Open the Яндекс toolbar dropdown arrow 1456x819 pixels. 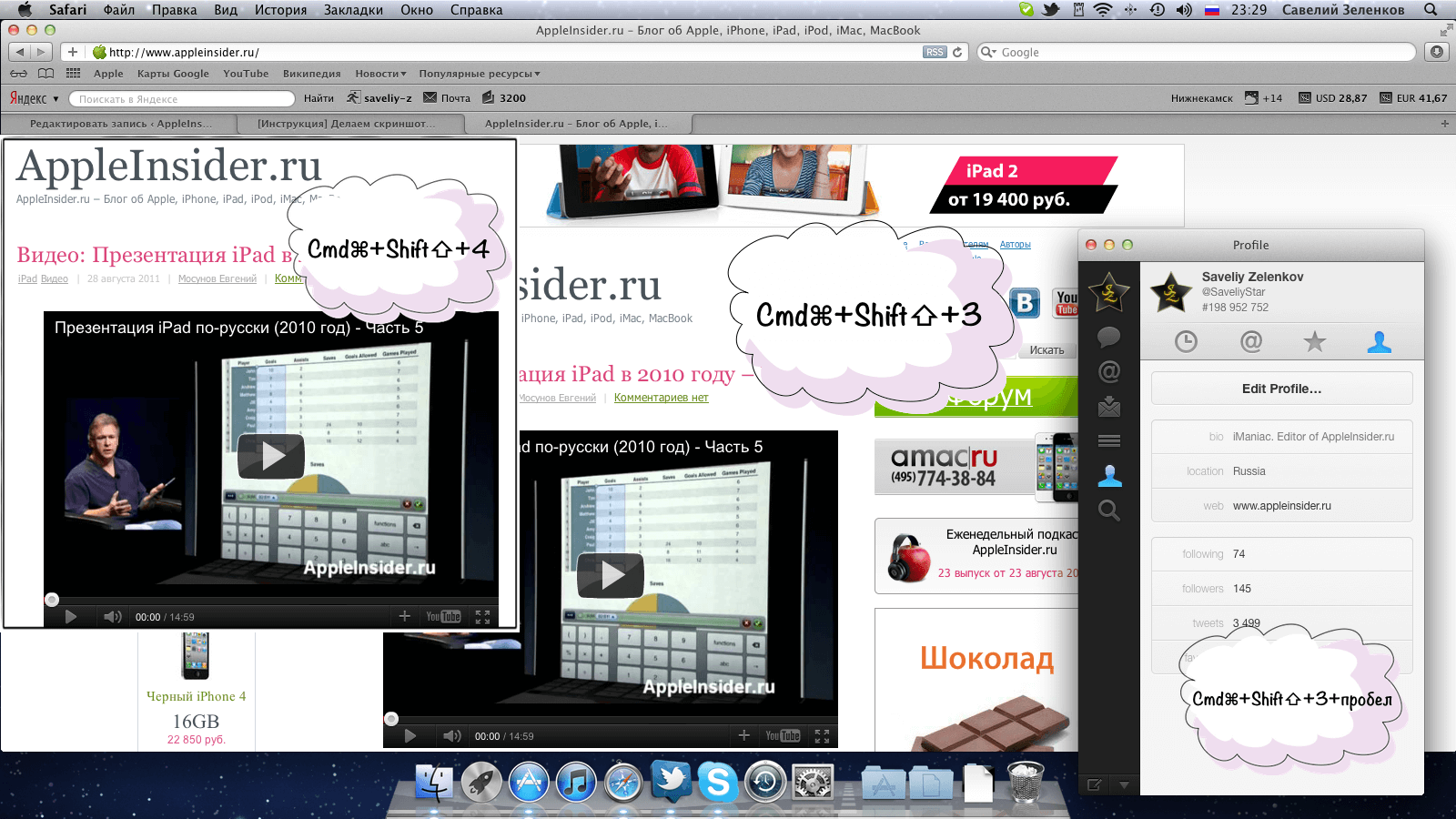pos(56,99)
